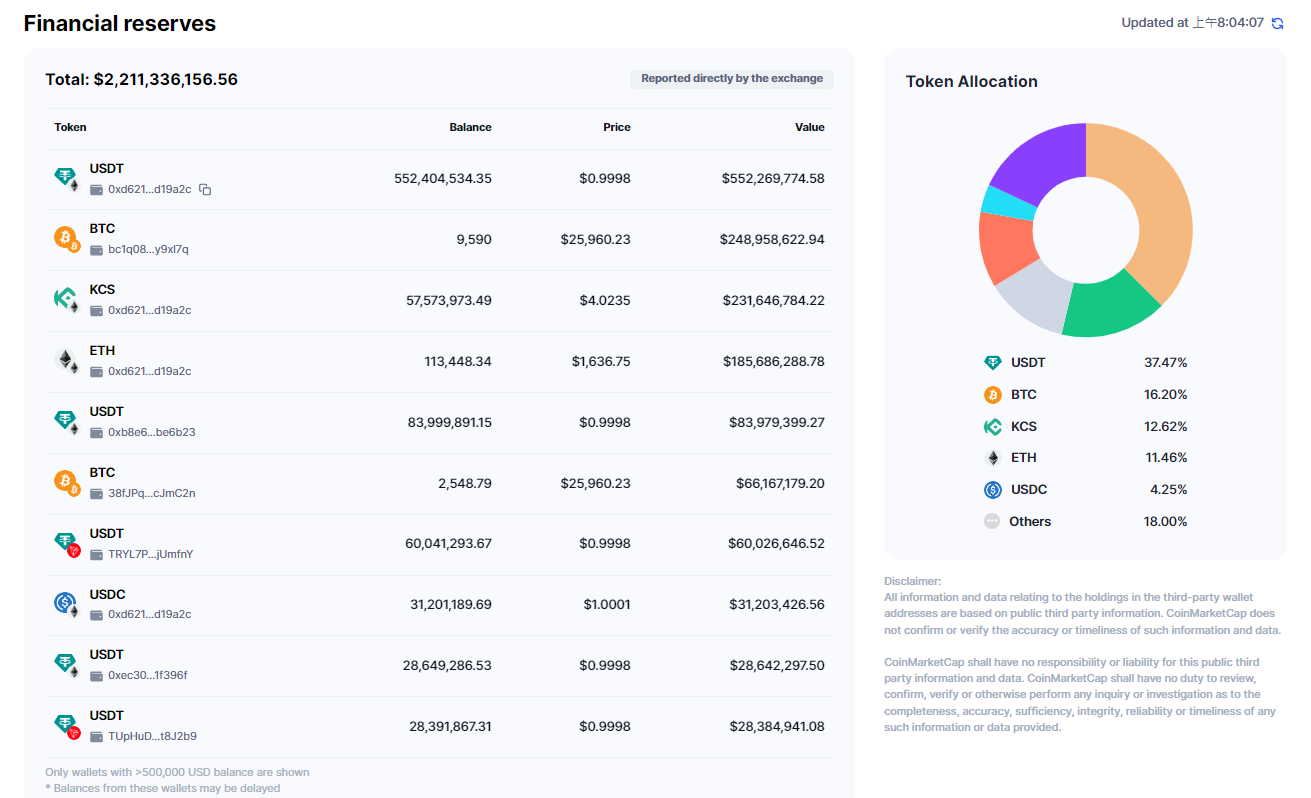Click the USDC token icon in the table row

[66, 604]
